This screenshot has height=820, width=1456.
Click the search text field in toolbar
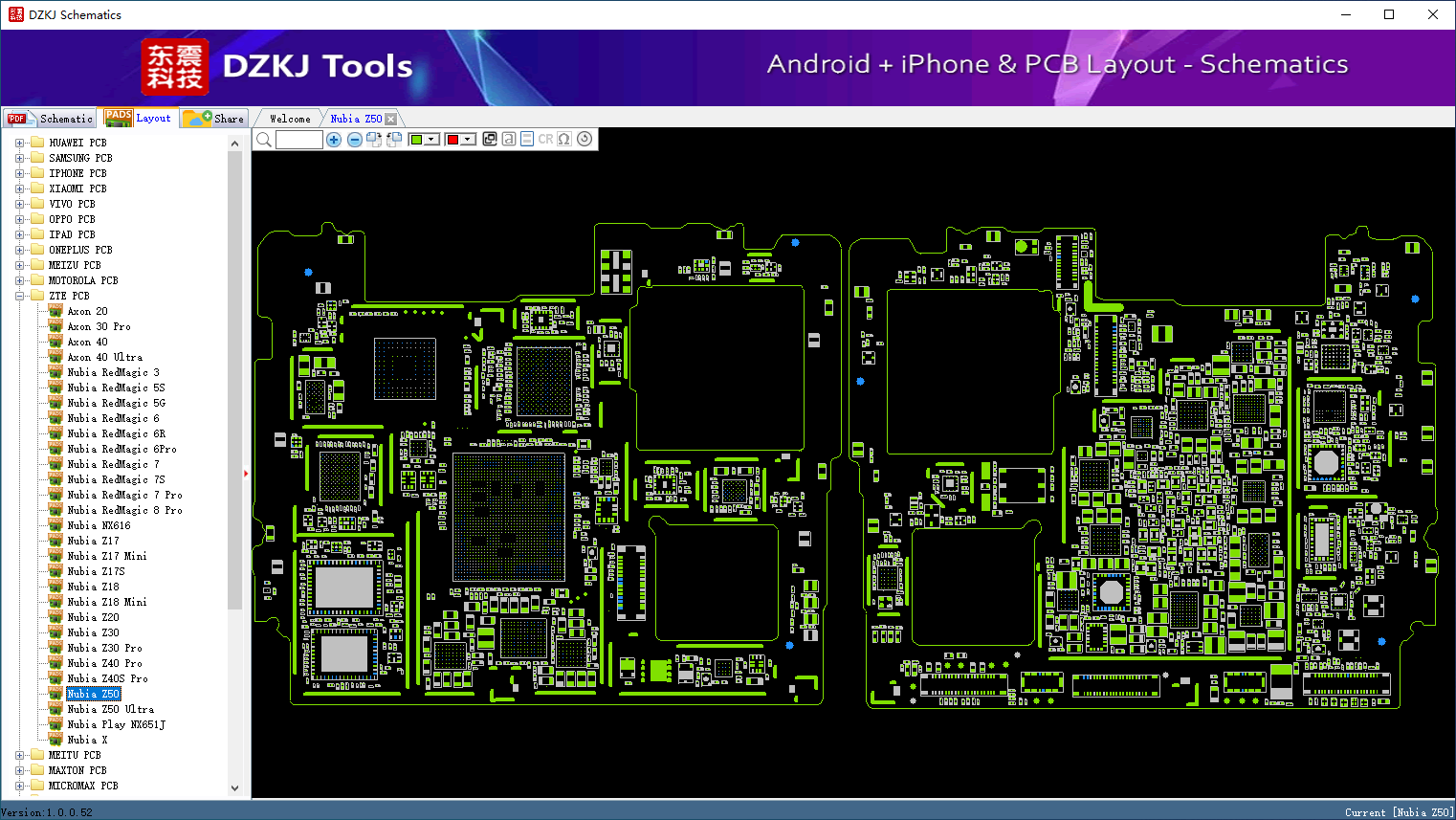(298, 140)
